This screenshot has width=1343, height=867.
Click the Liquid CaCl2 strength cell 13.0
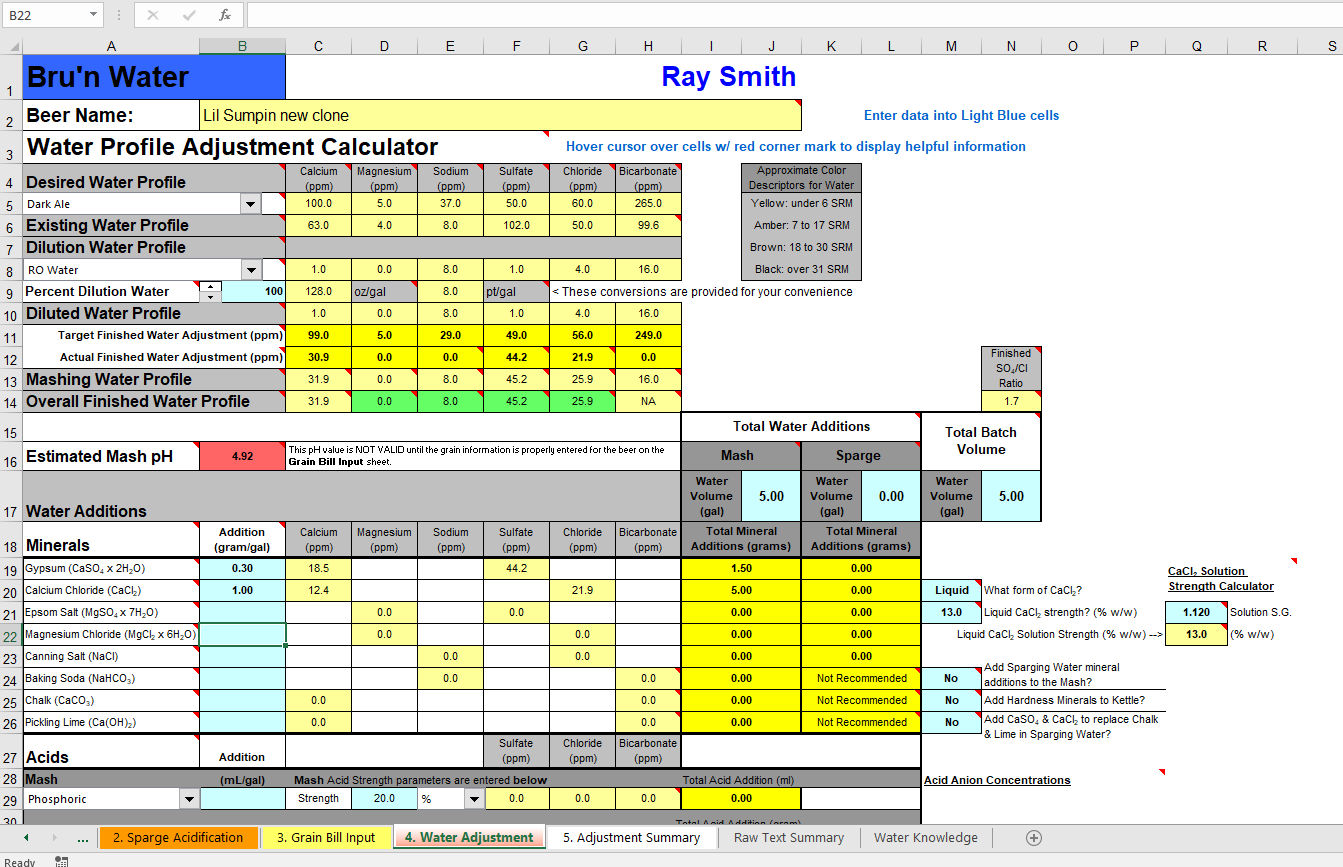(951, 612)
